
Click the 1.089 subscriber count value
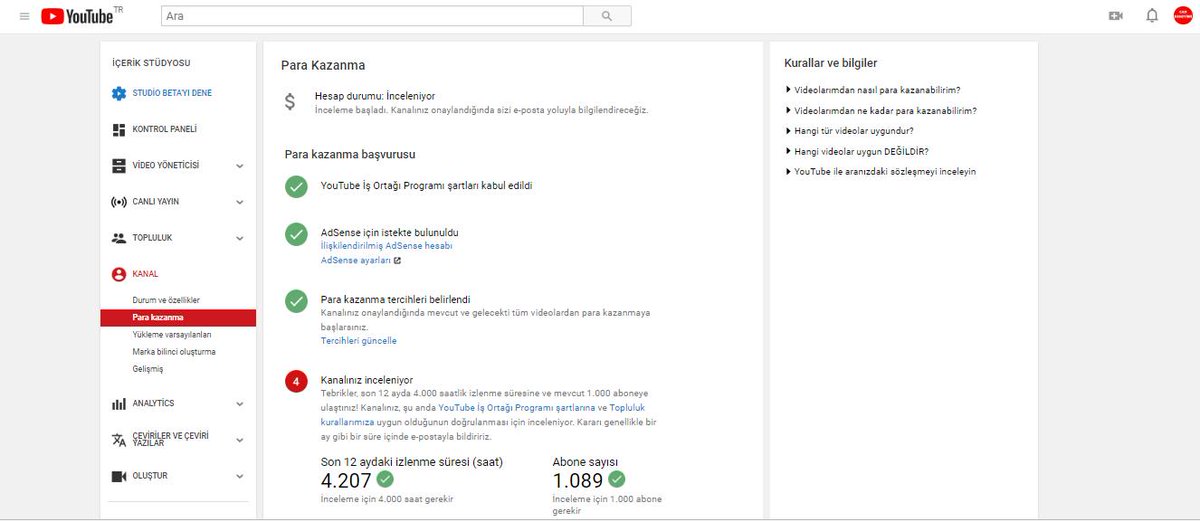click(577, 481)
